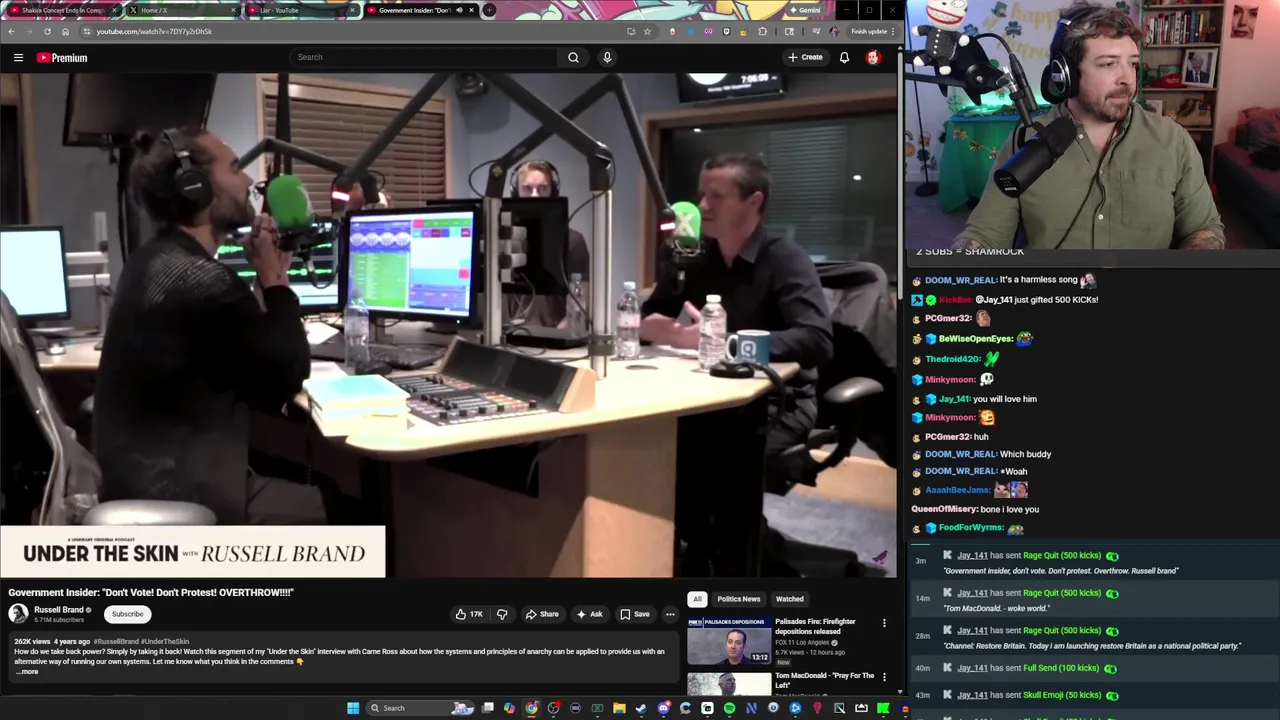
Task: Open Spotify from the taskbar
Action: coord(729,708)
